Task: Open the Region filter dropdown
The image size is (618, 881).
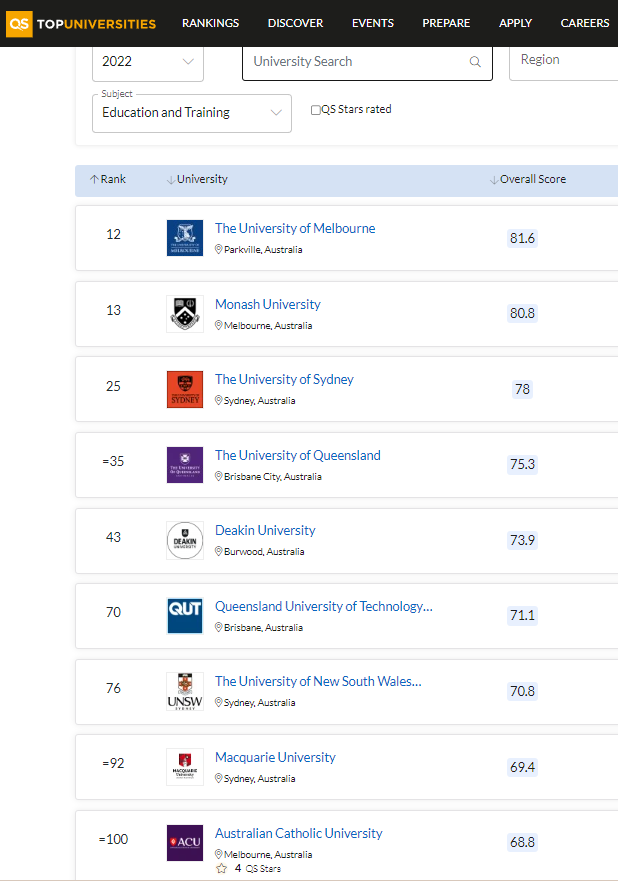Action: point(564,62)
